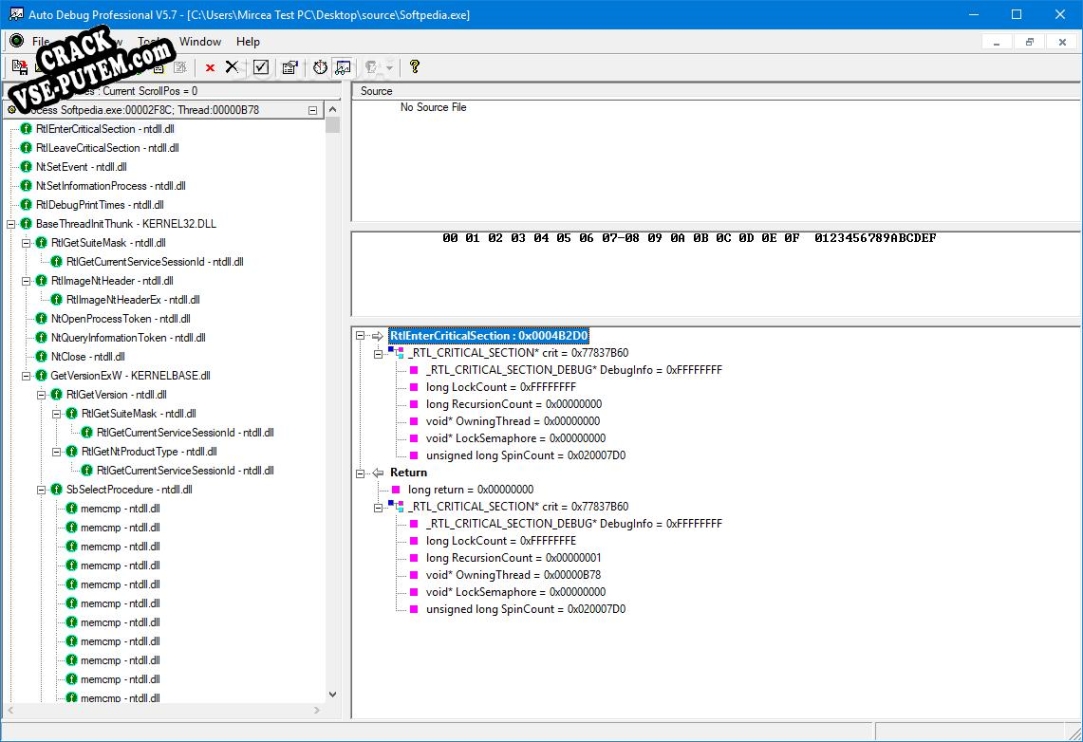
Task: Click the bold Return label
Action: [x=408, y=473]
